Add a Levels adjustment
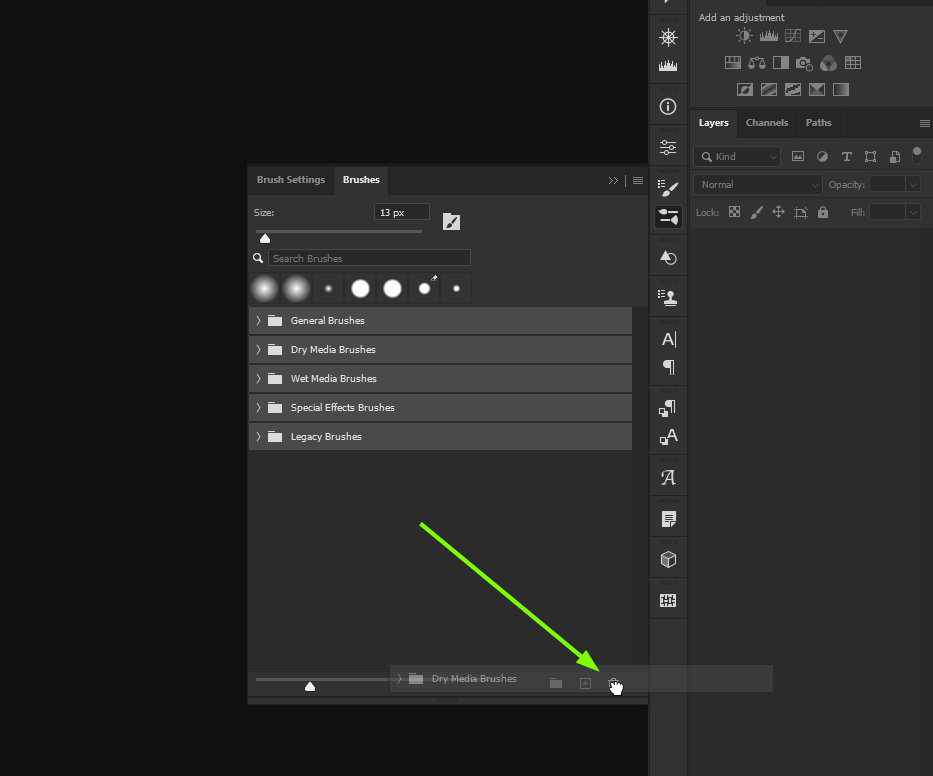The image size is (933, 776). pyautogui.click(x=768, y=35)
